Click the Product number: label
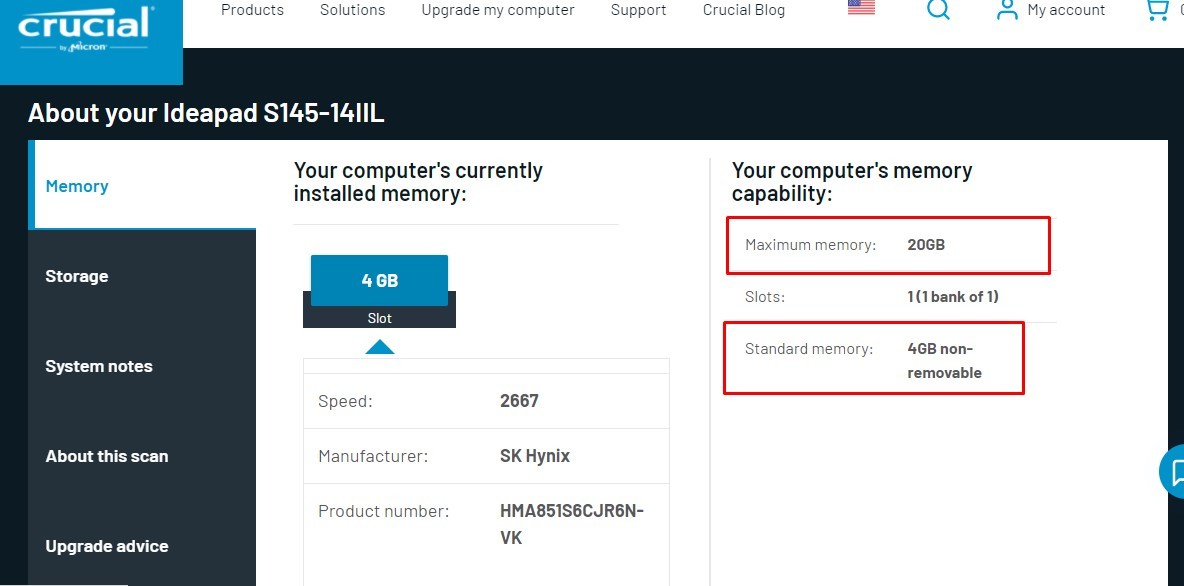Image resolution: width=1184 pixels, height=586 pixels. (384, 511)
